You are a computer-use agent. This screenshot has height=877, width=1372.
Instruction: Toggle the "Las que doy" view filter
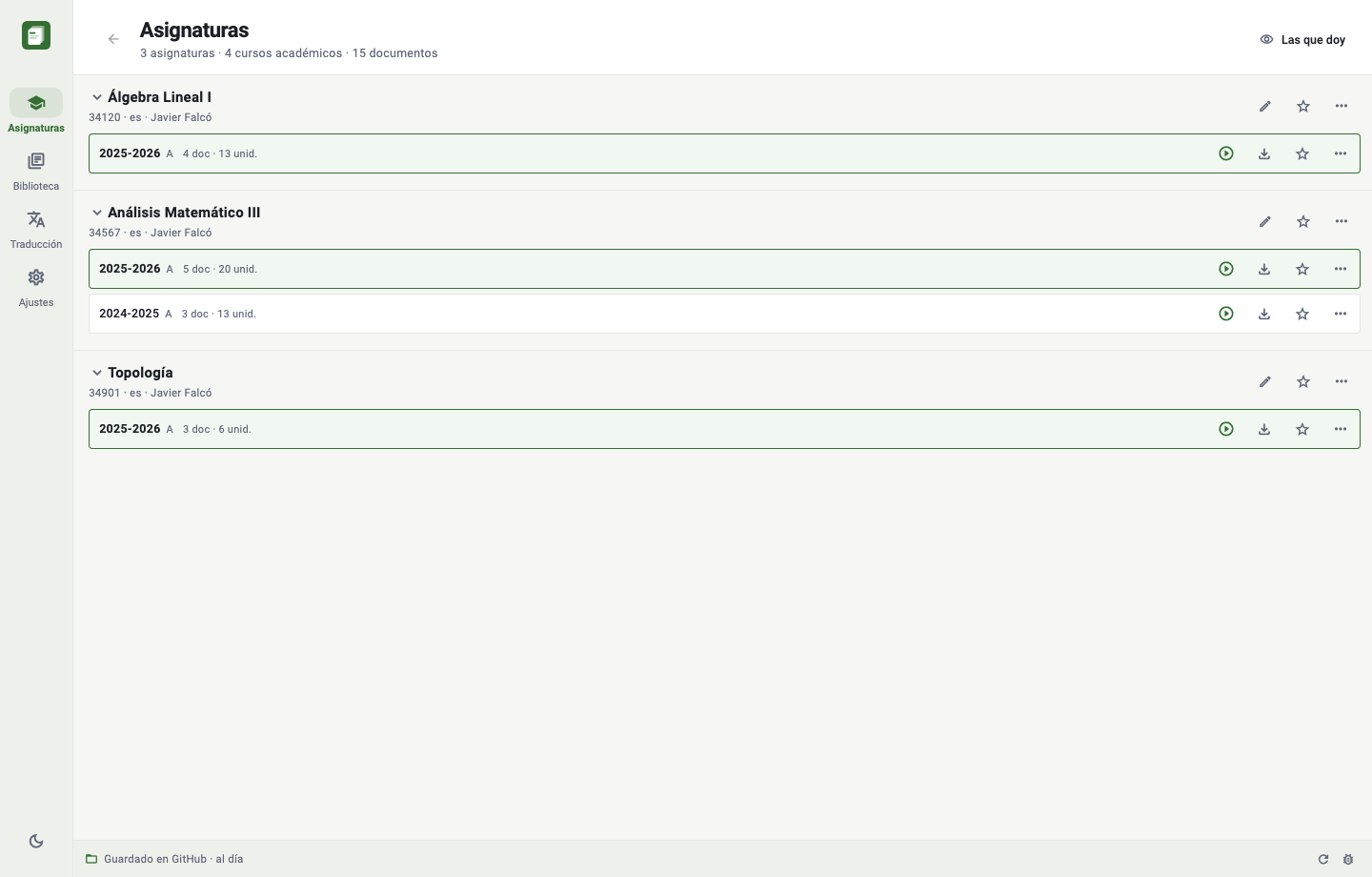[x=1302, y=39]
